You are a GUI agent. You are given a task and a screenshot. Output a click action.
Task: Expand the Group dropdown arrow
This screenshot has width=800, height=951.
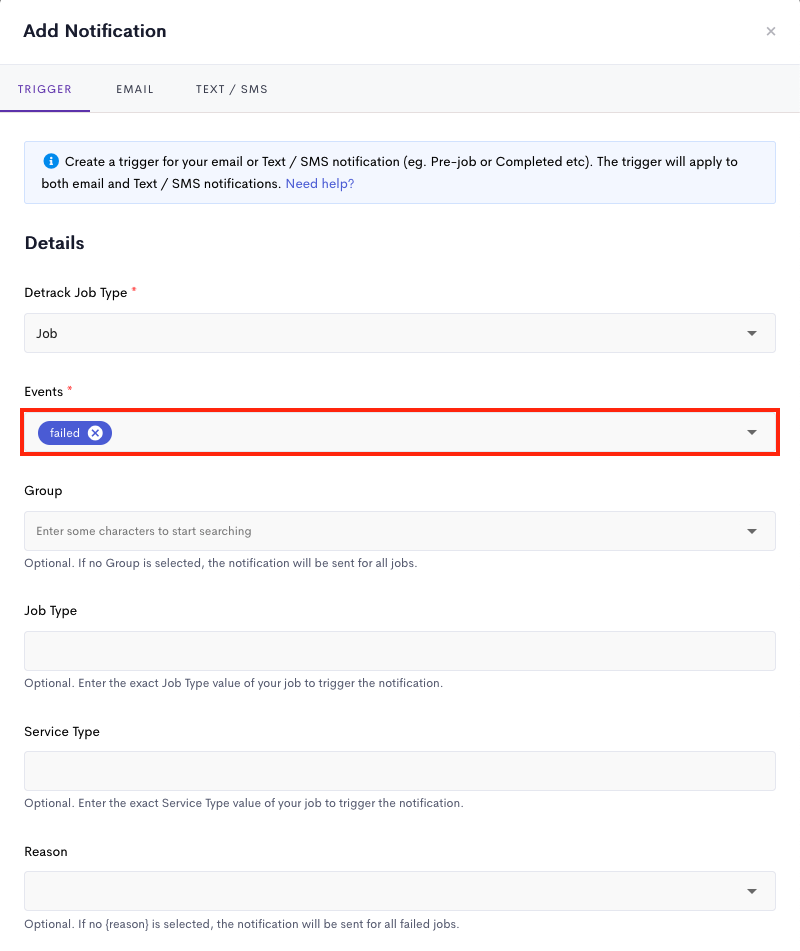coord(752,531)
